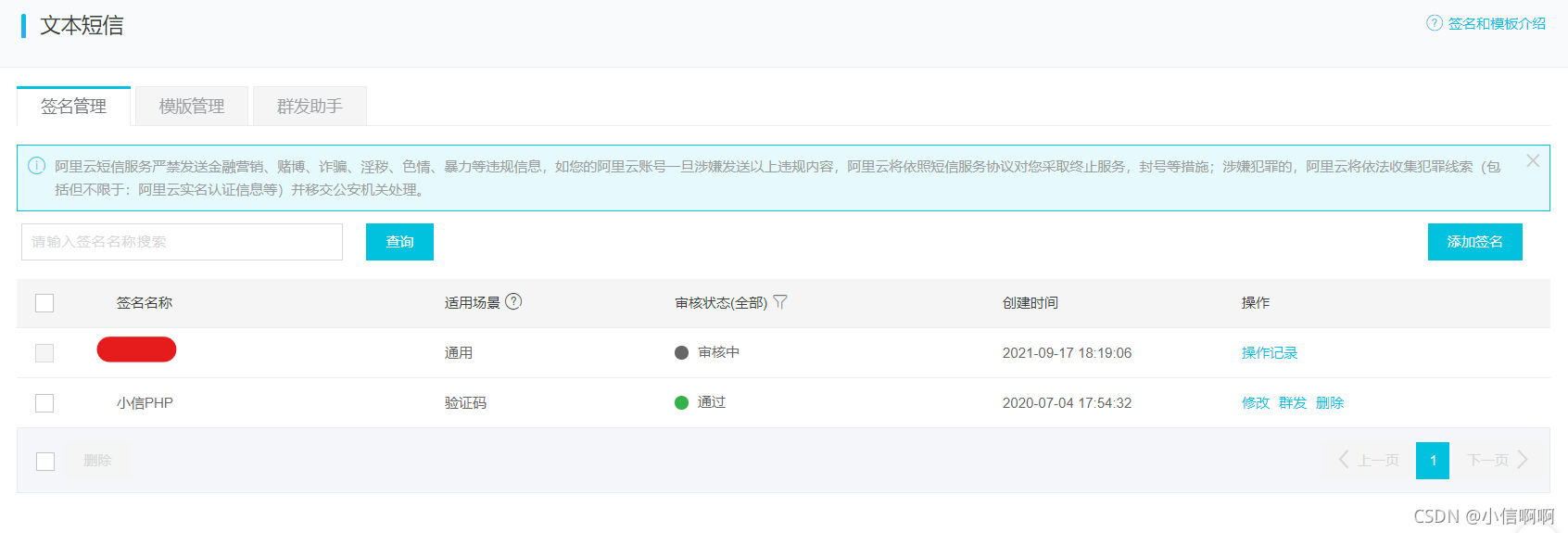Toggle the footer checkbox beside 删除 button
Viewport: 1568px width, 533px height.
point(45,461)
